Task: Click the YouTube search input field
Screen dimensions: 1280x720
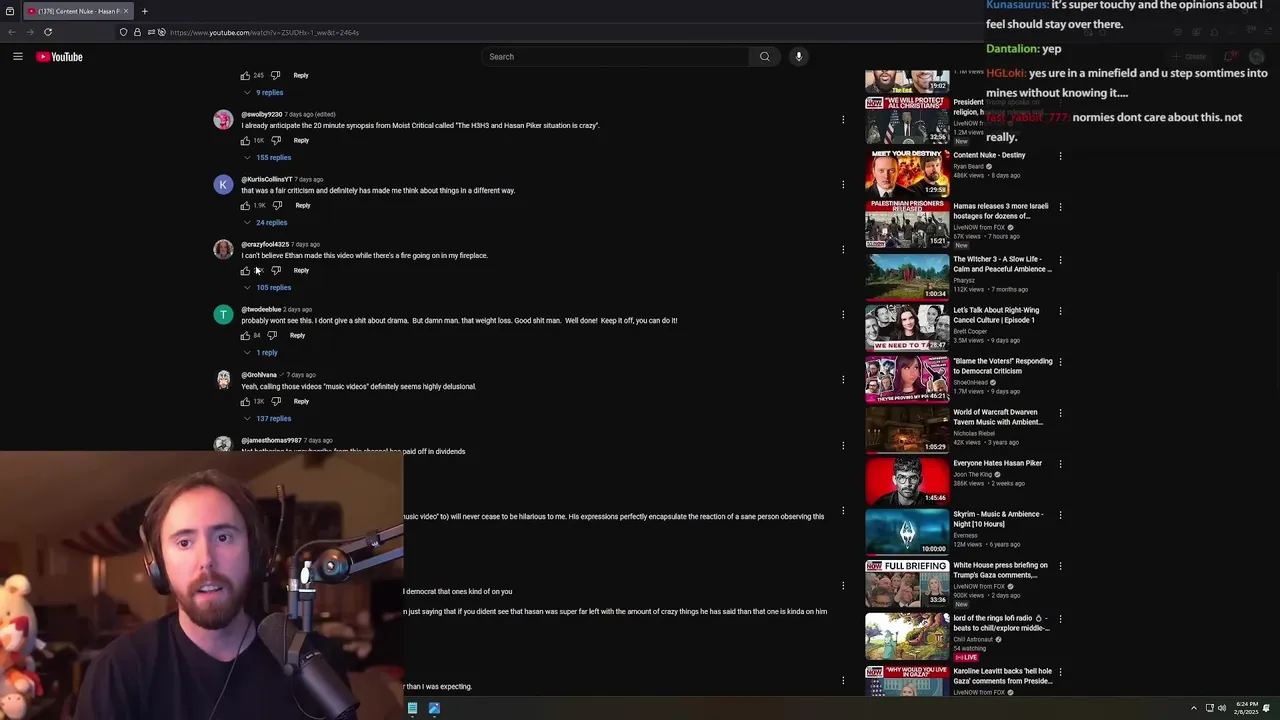Action: (x=615, y=57)
